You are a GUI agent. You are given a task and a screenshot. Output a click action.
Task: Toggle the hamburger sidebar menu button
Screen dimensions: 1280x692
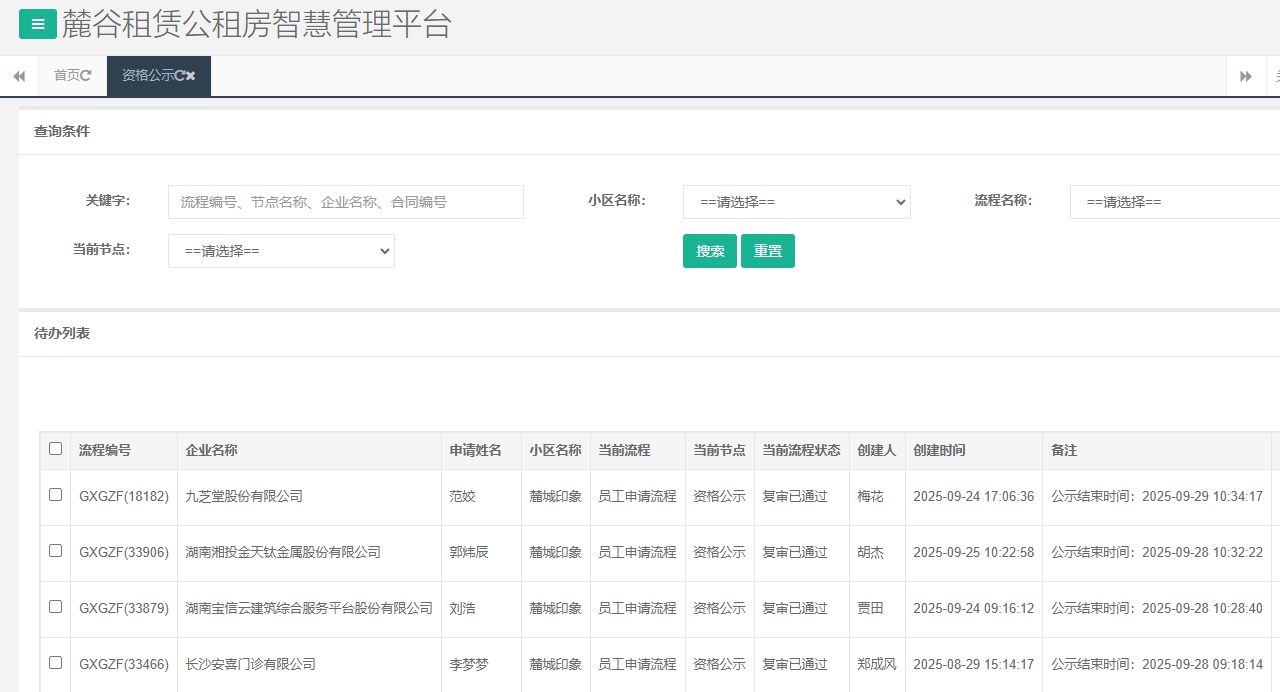38,24
